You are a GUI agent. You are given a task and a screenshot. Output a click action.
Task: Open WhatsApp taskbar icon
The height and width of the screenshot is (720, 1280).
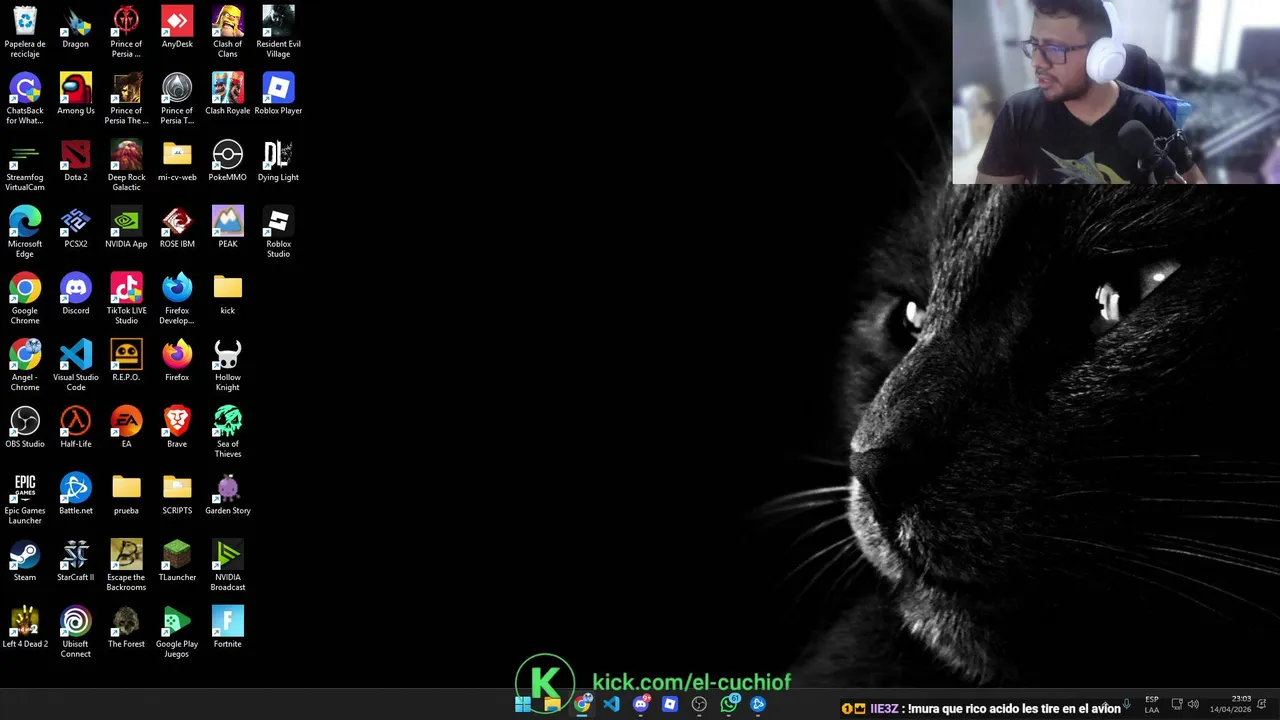pos(729,705)
